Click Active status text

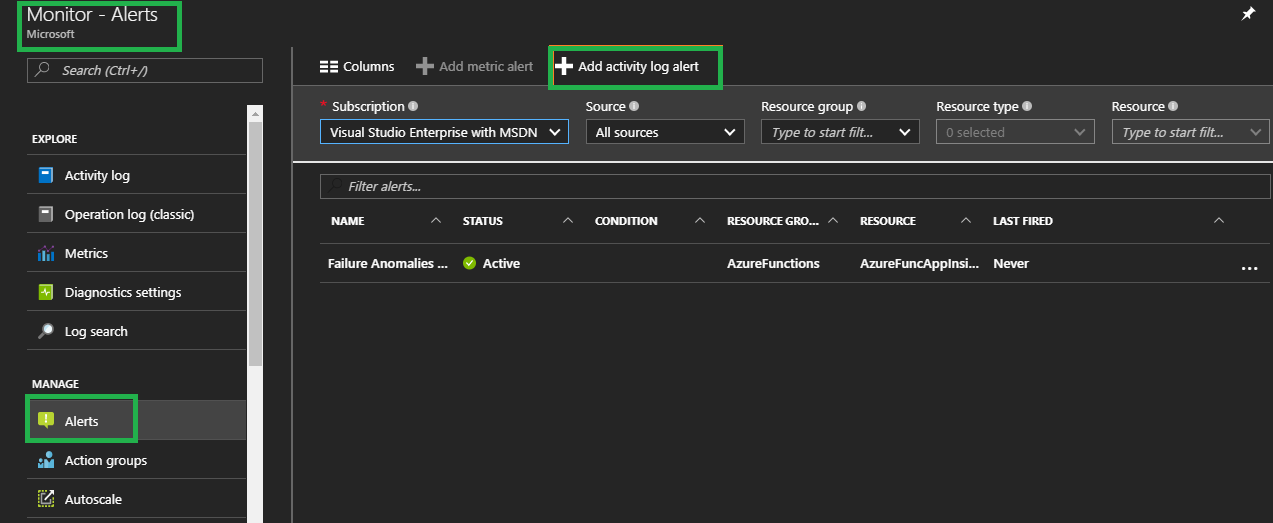501,264
